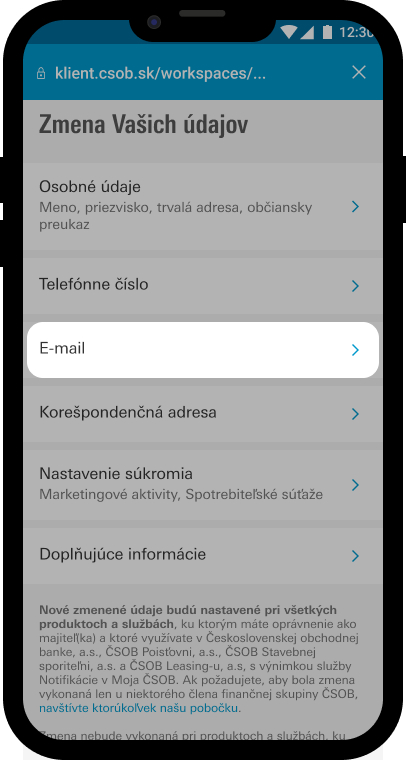Open the Korešpondenčná adresa entry label
Viewport: 406px width, 760px height.
pos(128,413)
